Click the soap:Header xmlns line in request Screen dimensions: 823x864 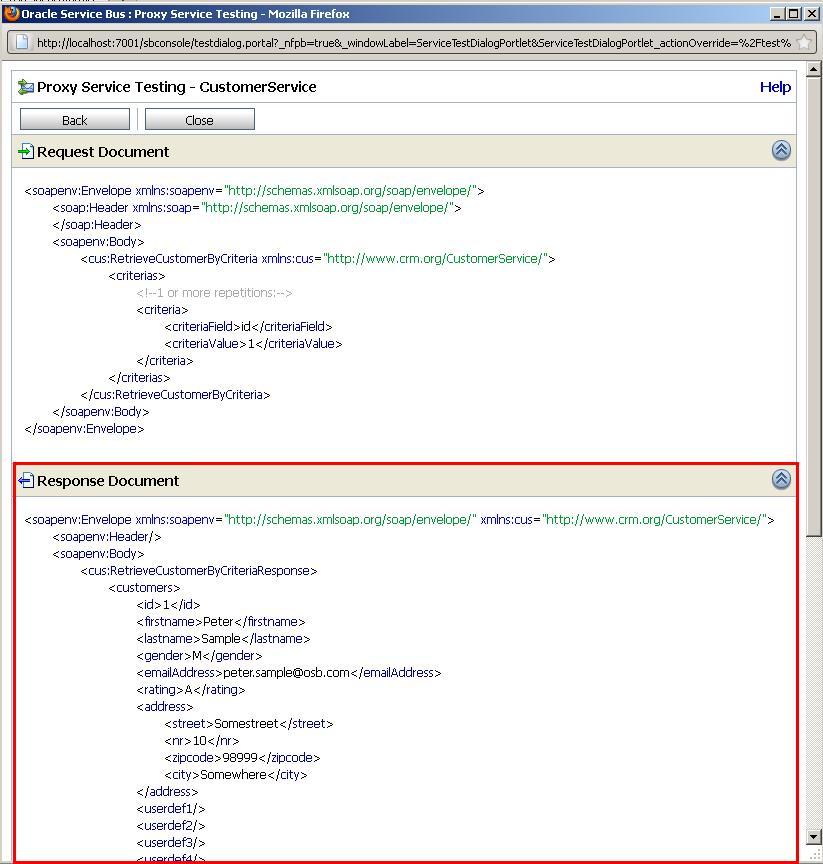click(257, 208)
